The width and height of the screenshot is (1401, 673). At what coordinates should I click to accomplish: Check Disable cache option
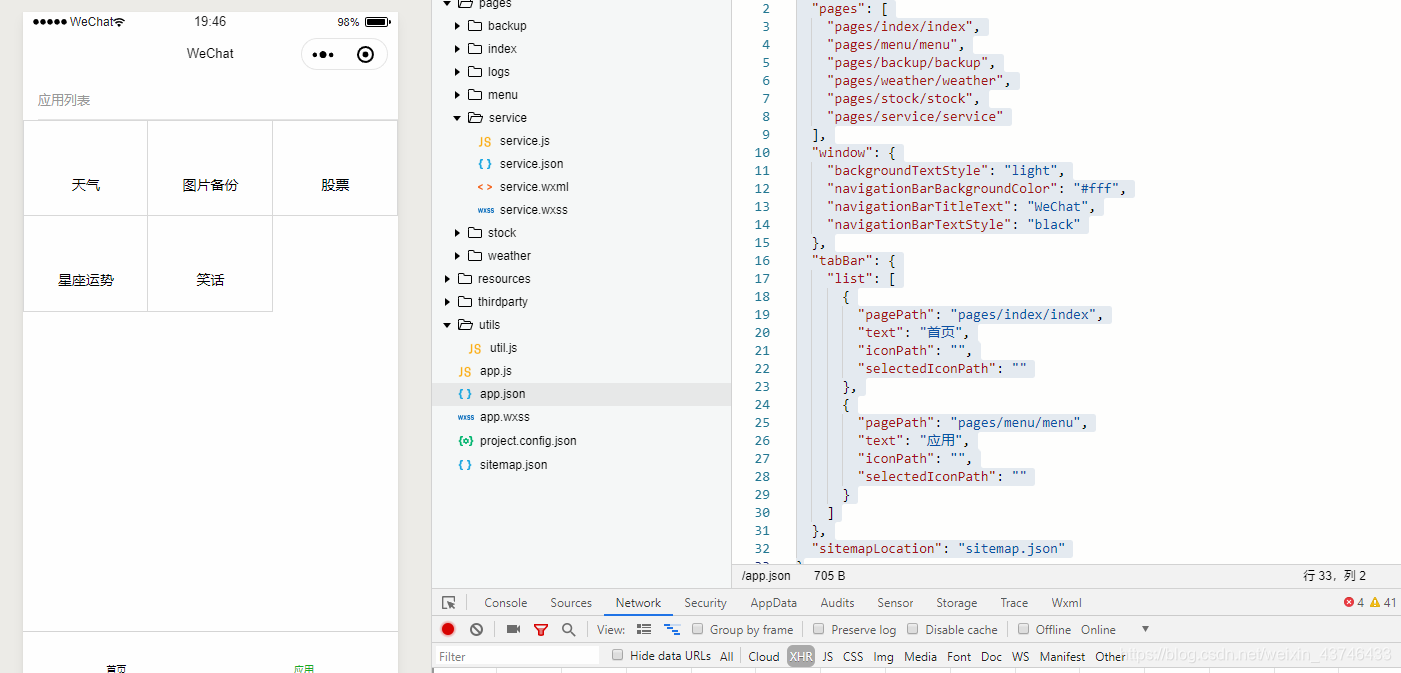click(913, 629)
